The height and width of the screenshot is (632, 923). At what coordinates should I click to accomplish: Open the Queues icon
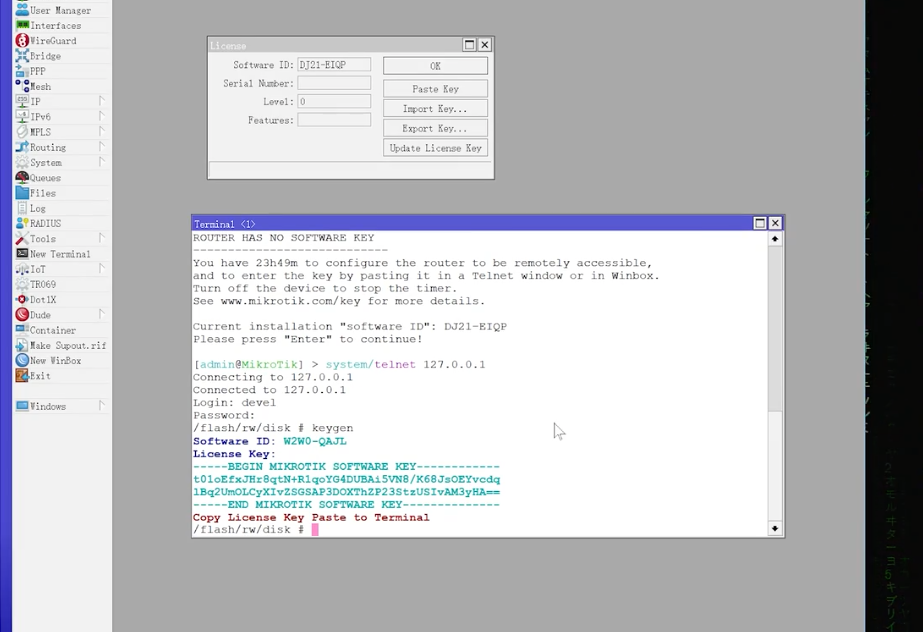click(x=22, y=178)
